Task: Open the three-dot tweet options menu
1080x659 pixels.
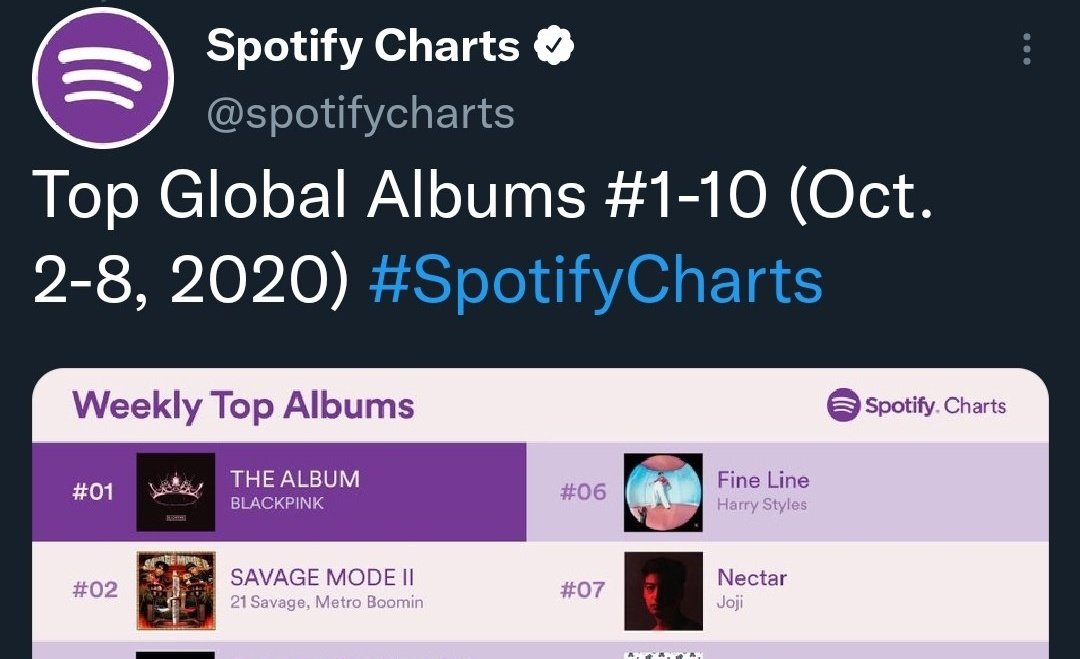Action: click(x=1027, y=49)
